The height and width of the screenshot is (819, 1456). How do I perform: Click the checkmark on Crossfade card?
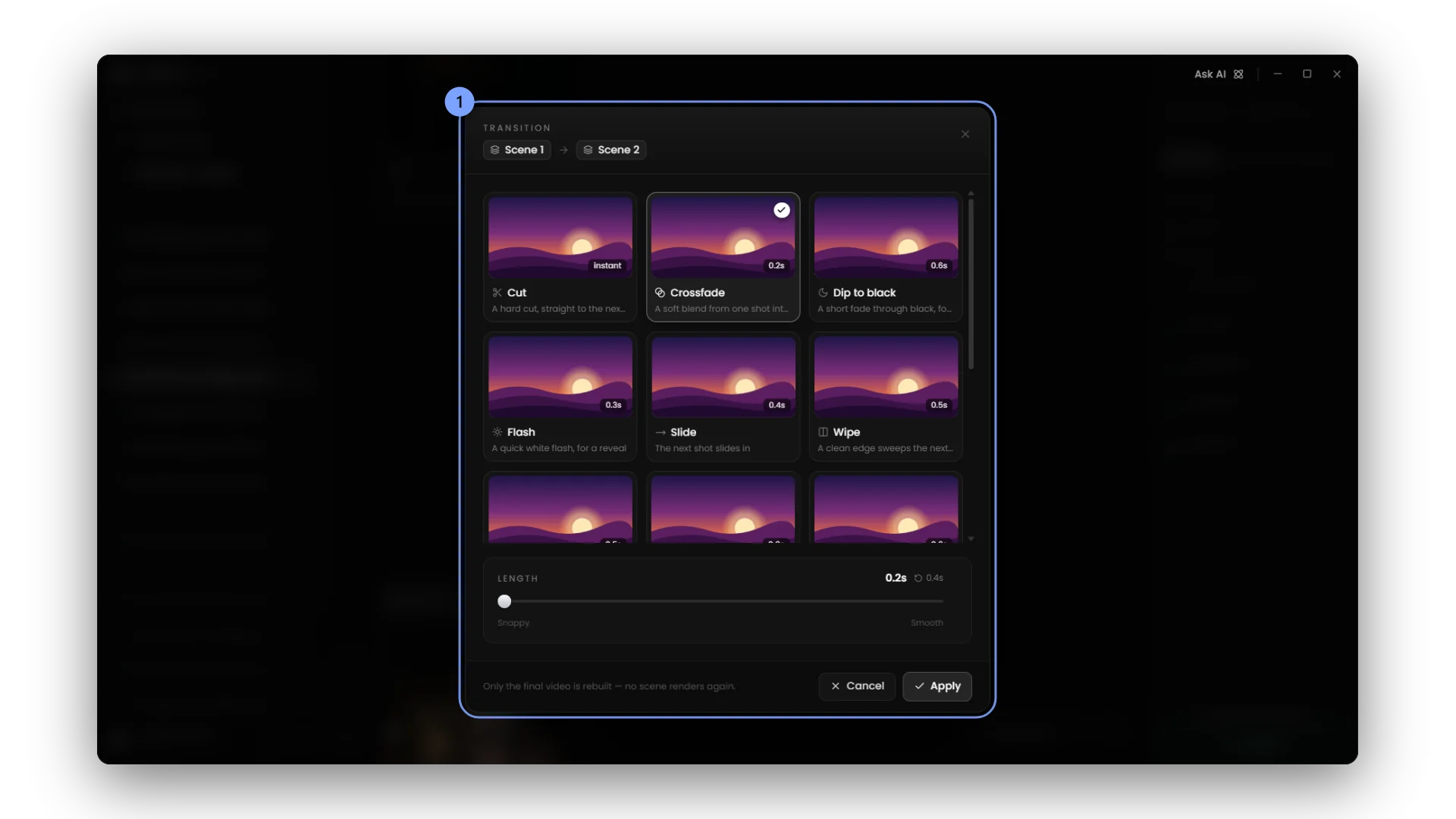click(x=781, y=210)
